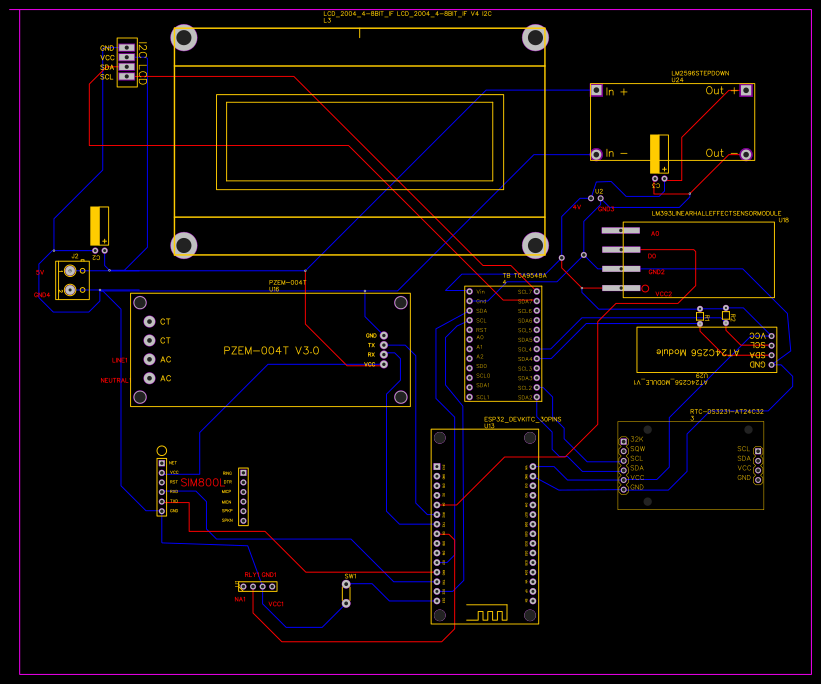Click the RLY1 net label
Screen dimensions: 821x684
(252, 575)
